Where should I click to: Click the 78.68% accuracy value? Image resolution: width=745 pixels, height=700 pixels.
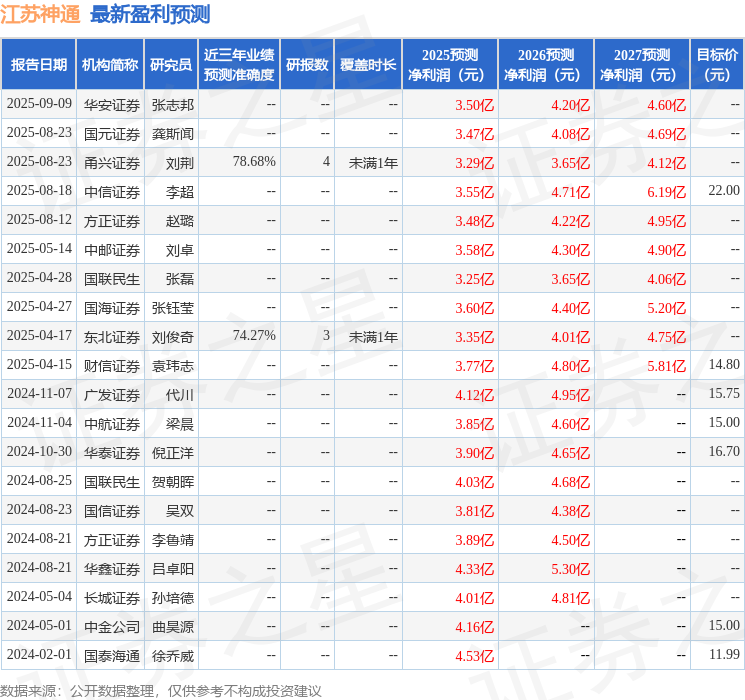254,162
